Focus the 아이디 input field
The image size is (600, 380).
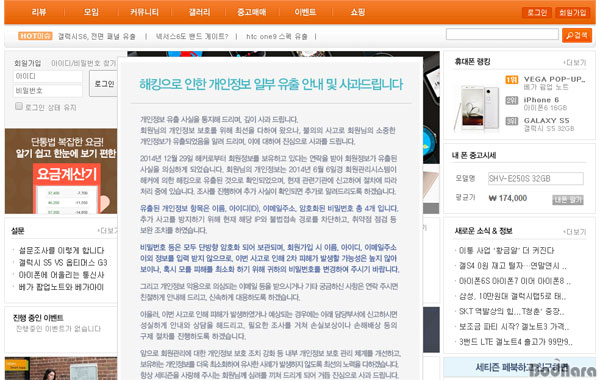coord(48,76)
